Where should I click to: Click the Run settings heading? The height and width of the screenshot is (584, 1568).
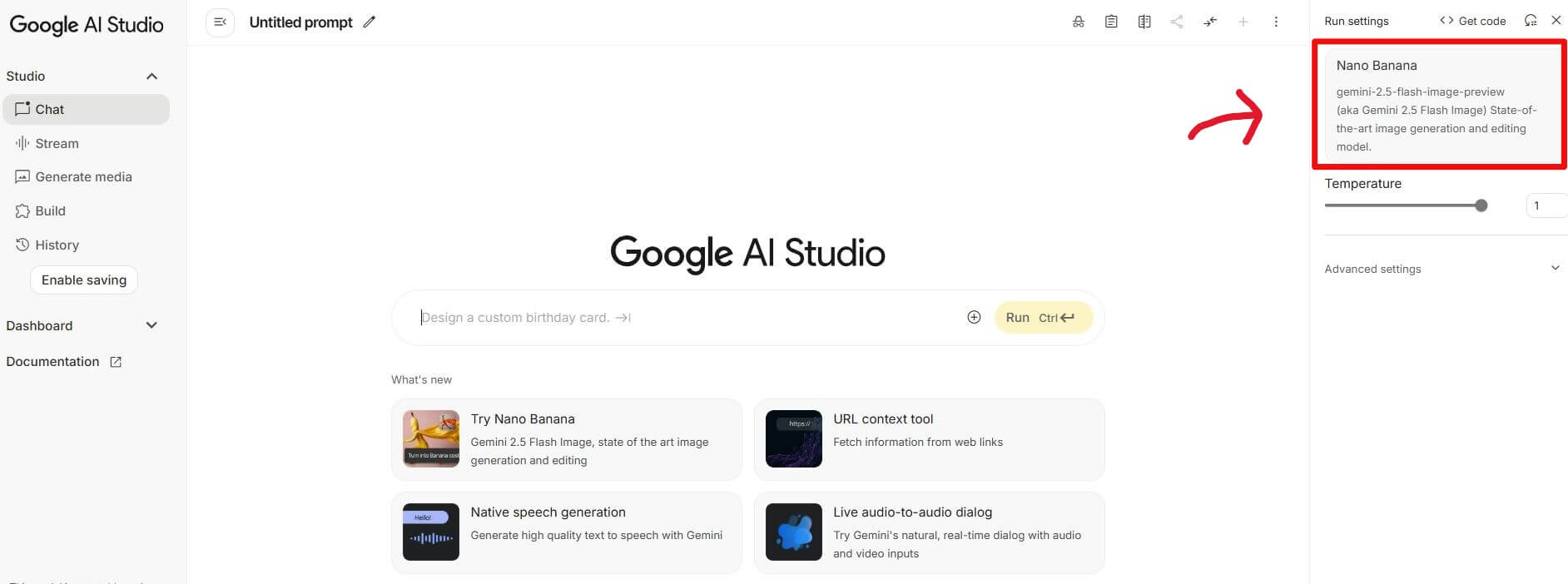tap(1357, 21)
